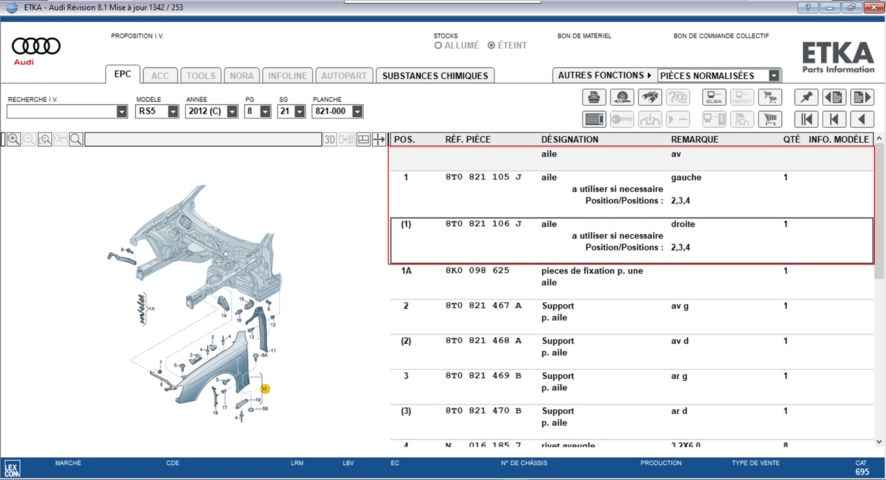Click BON DE COMMANDE COLLECTIF
The image size is (886, 480).
coord(721,36)
